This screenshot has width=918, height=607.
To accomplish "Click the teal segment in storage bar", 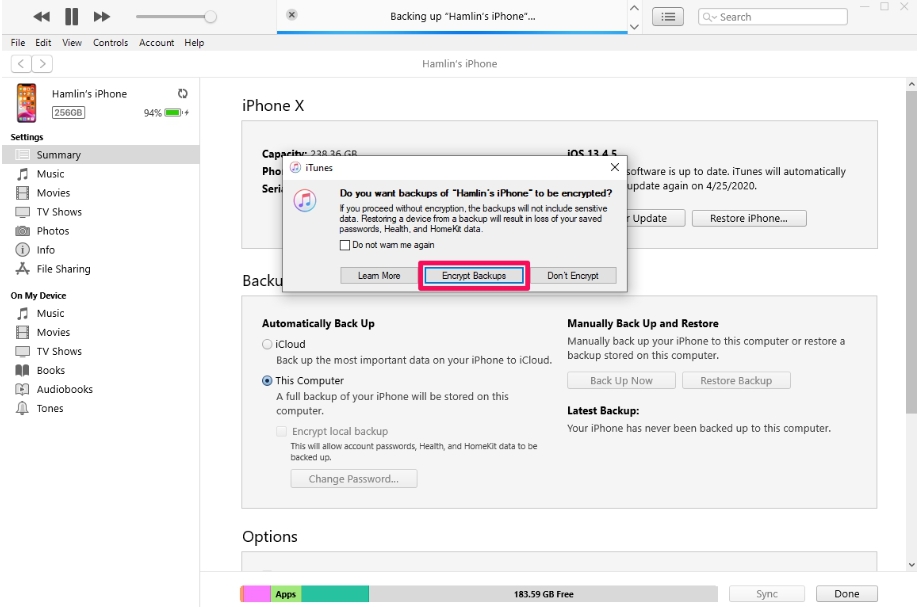I will tap(335, 594).
